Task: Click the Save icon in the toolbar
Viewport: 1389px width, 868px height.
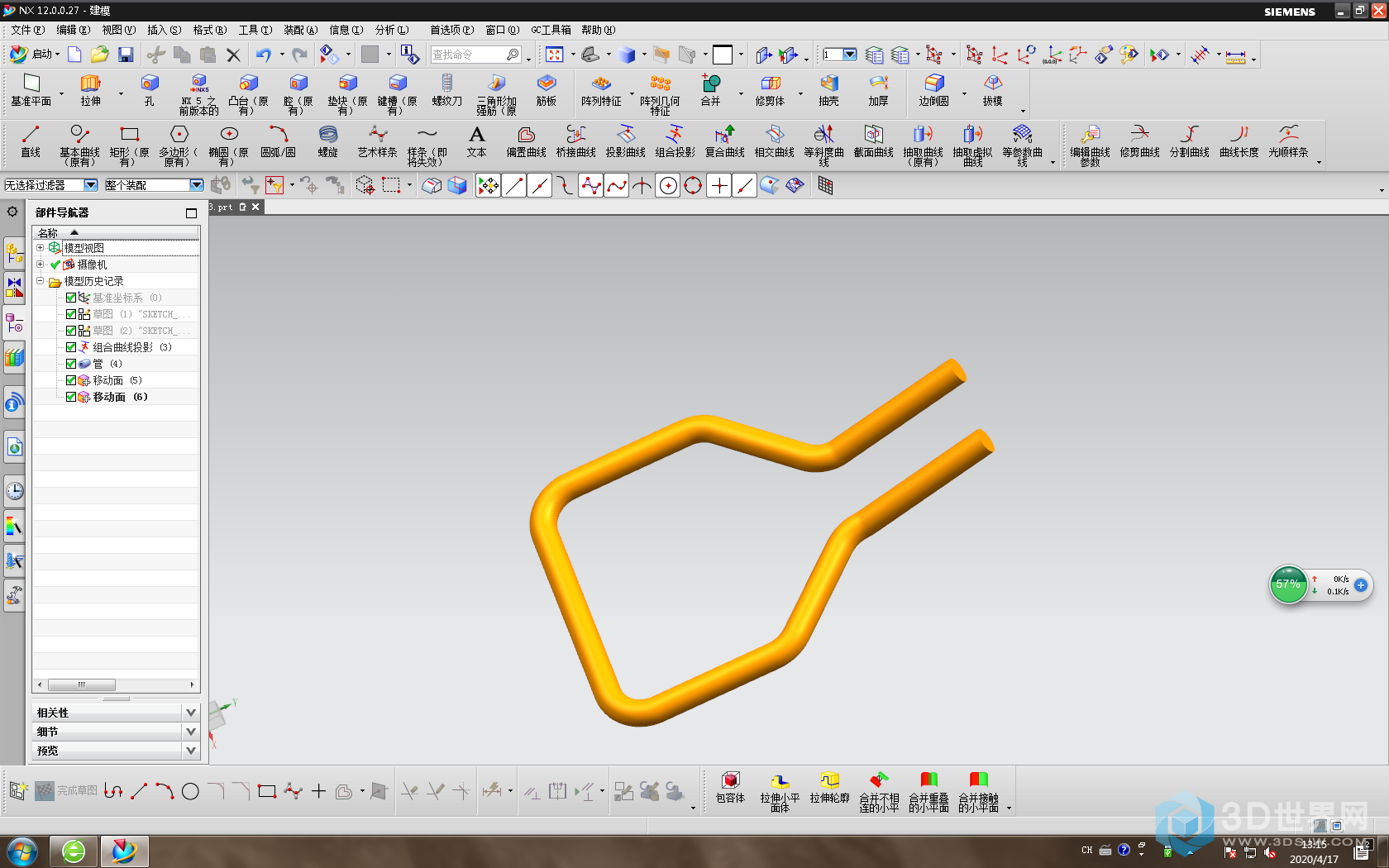Action: click(126, 55)
